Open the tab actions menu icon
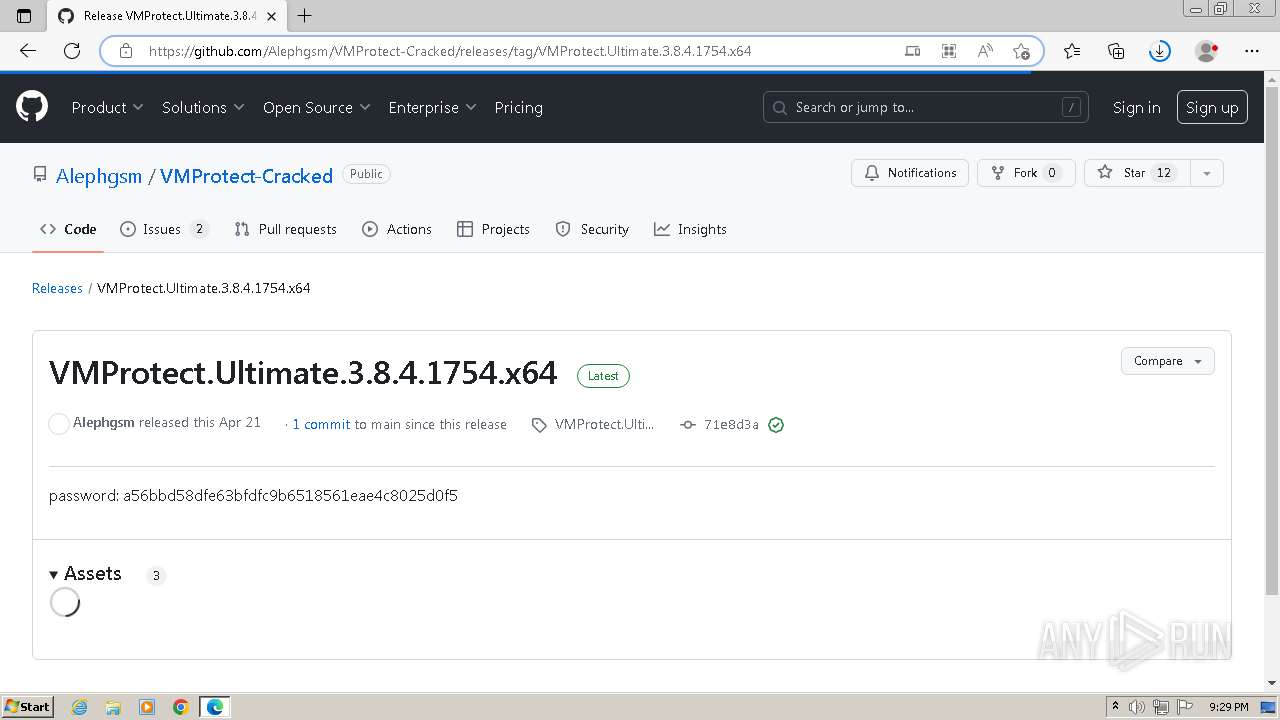The width and height of the screenshot is (1280, 720). click(x=24, y=16)
